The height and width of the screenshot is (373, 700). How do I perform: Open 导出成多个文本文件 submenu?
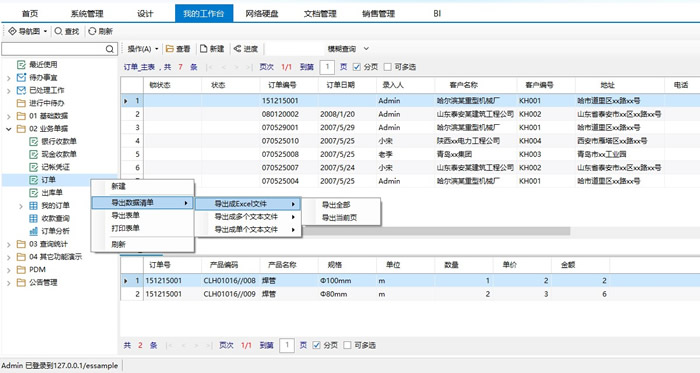(x=248, y=217)
